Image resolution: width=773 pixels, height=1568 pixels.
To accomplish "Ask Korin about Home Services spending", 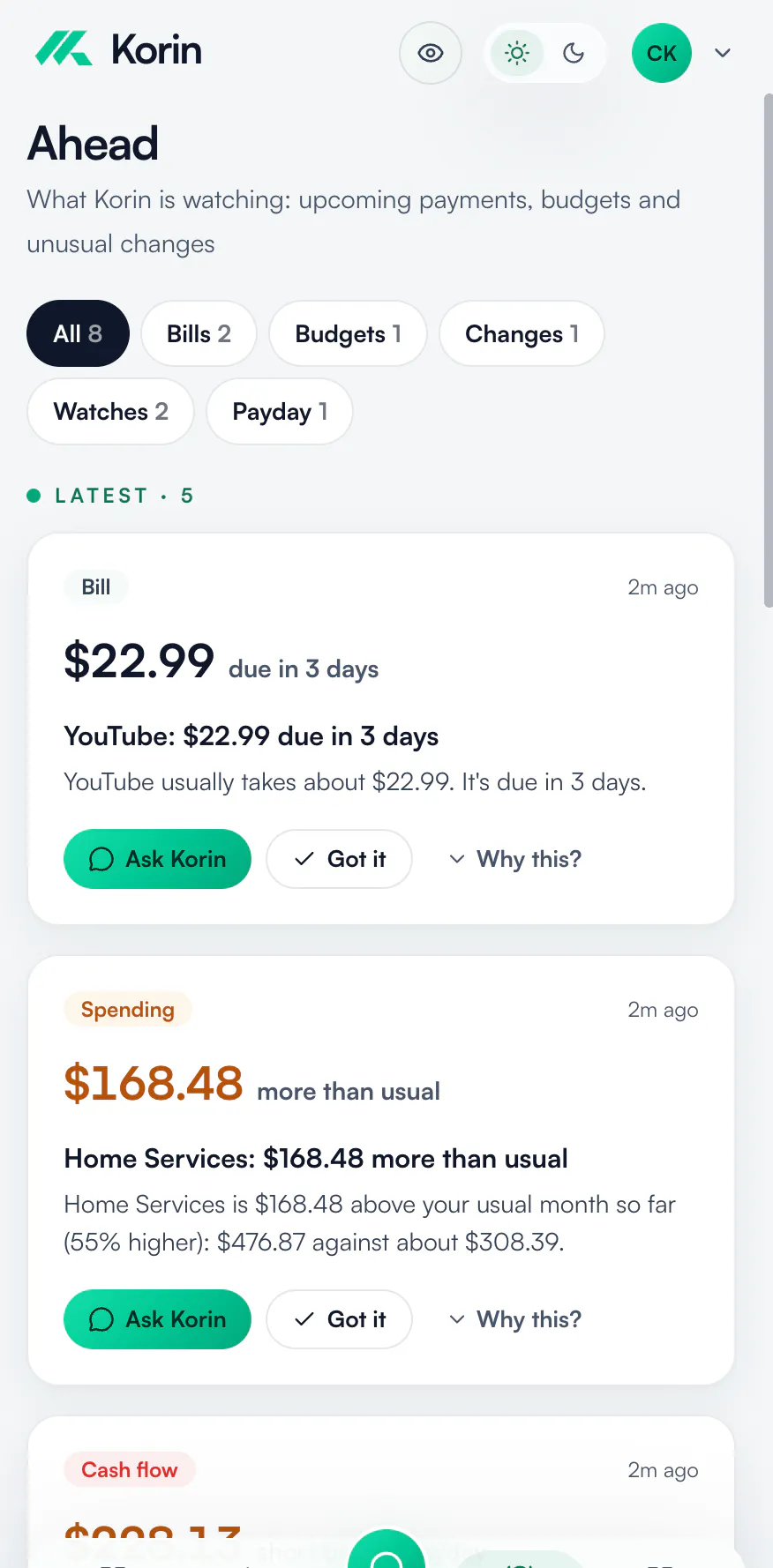I will point(157,1319).
